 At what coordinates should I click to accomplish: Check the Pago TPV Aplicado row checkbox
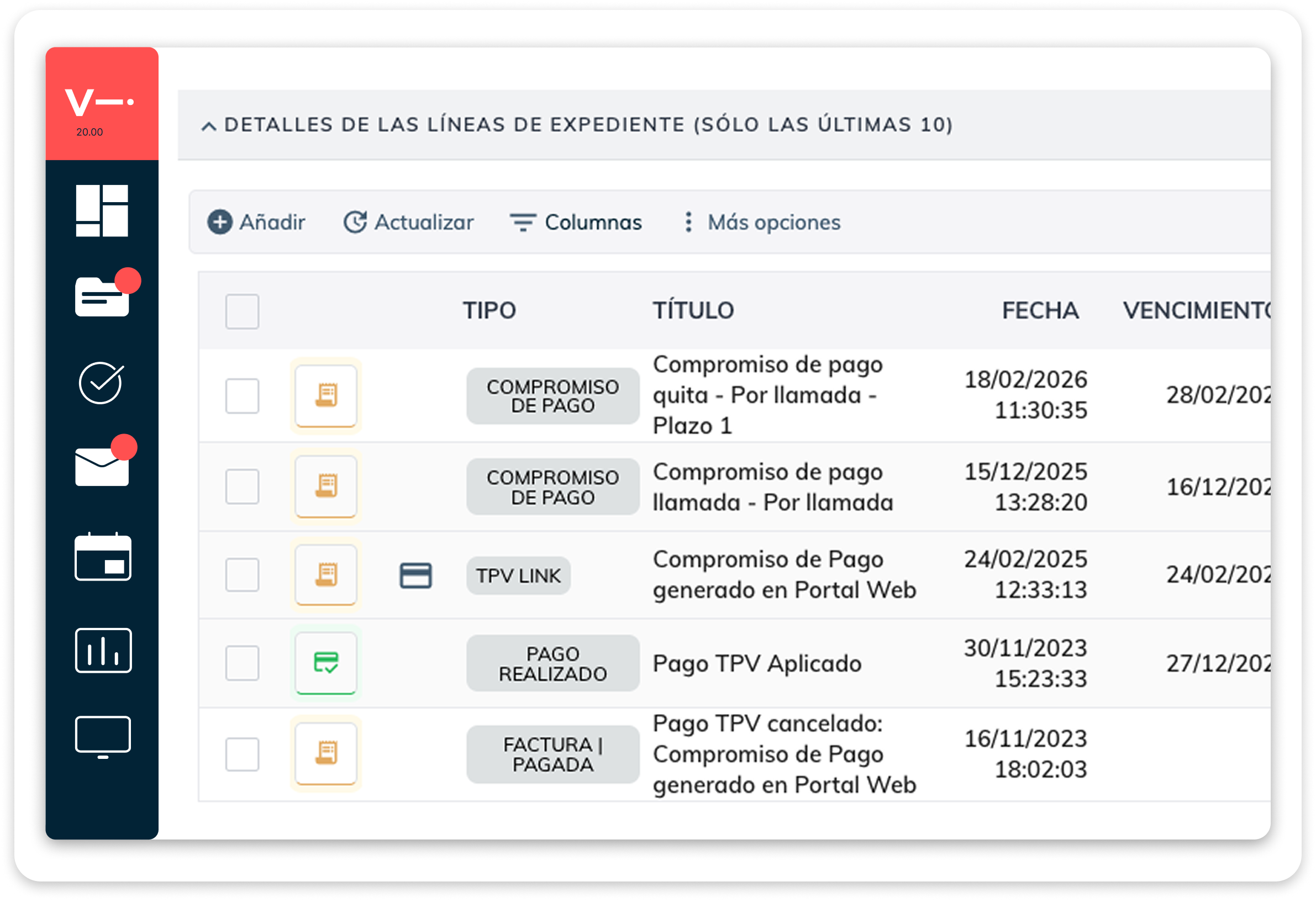pyautogui.click(x=243, y=663)
